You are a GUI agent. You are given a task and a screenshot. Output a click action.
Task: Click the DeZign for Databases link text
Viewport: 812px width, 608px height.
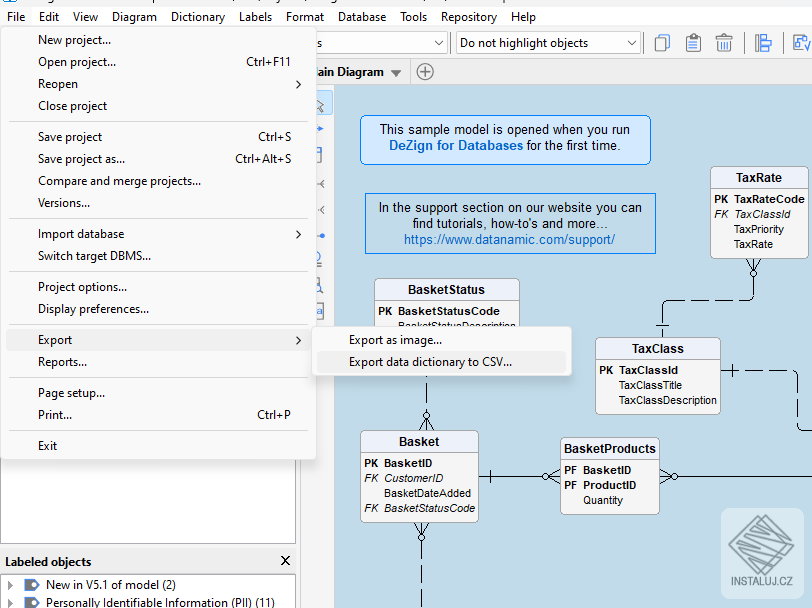pyautogui.click(x=456, y=146)
